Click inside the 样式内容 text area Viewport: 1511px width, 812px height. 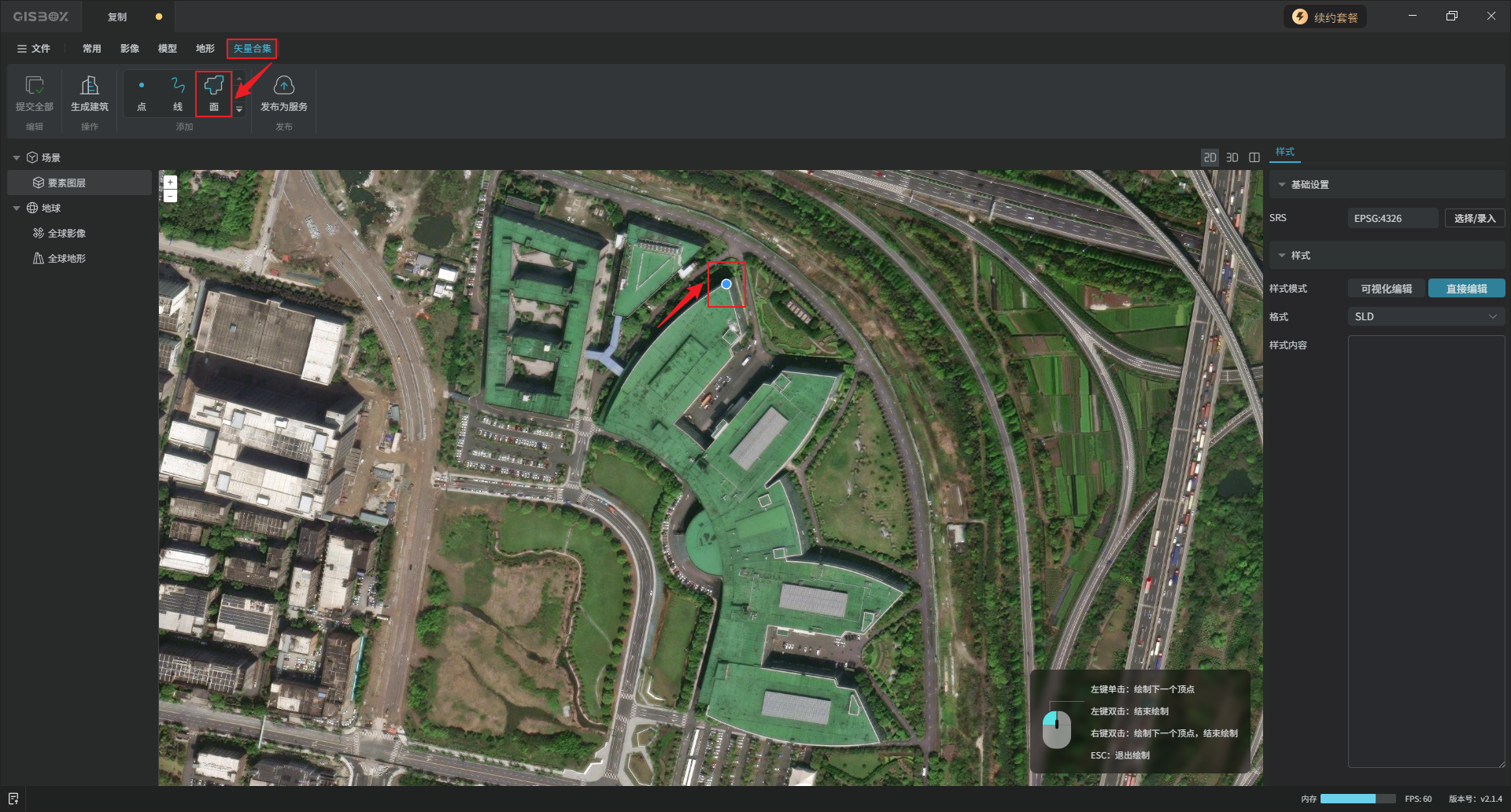1425,551
